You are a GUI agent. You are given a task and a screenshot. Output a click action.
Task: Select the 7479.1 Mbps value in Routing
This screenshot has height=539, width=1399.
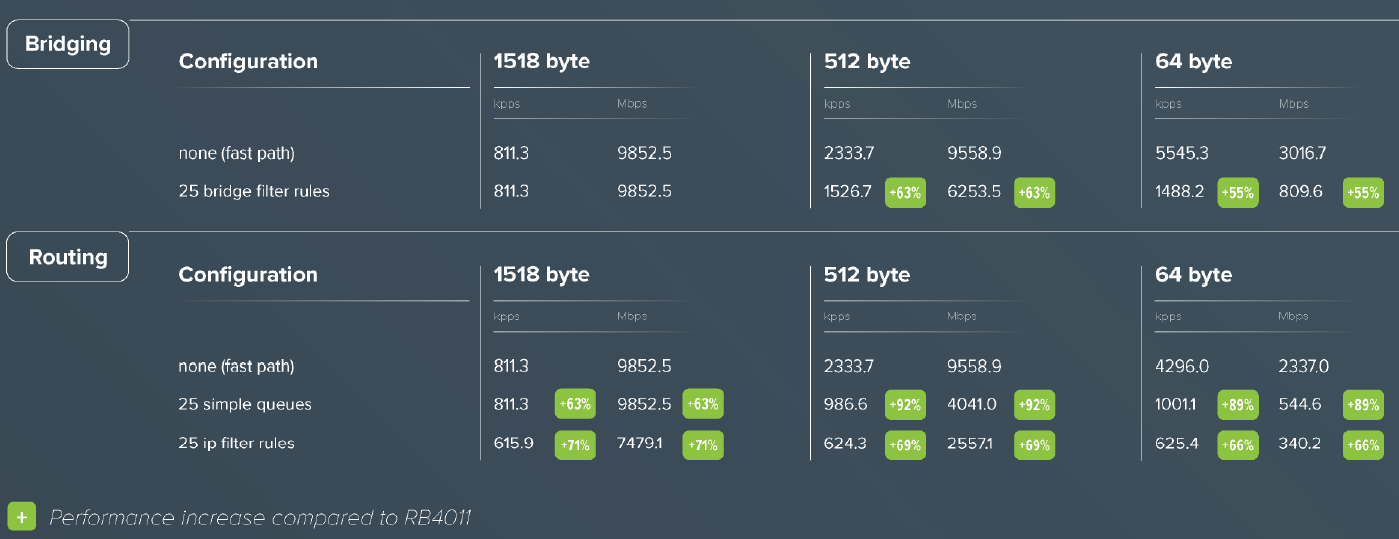click(x=643, y=443)
